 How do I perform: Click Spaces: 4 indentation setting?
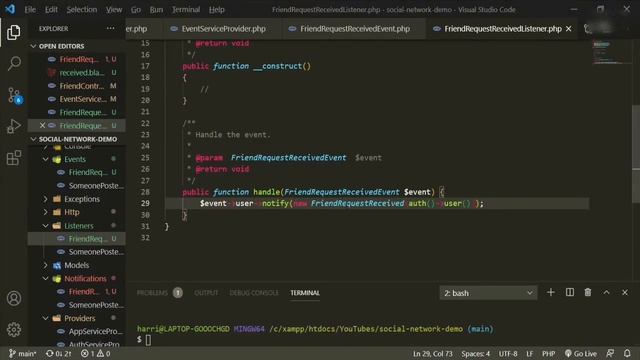pos(476,353)
